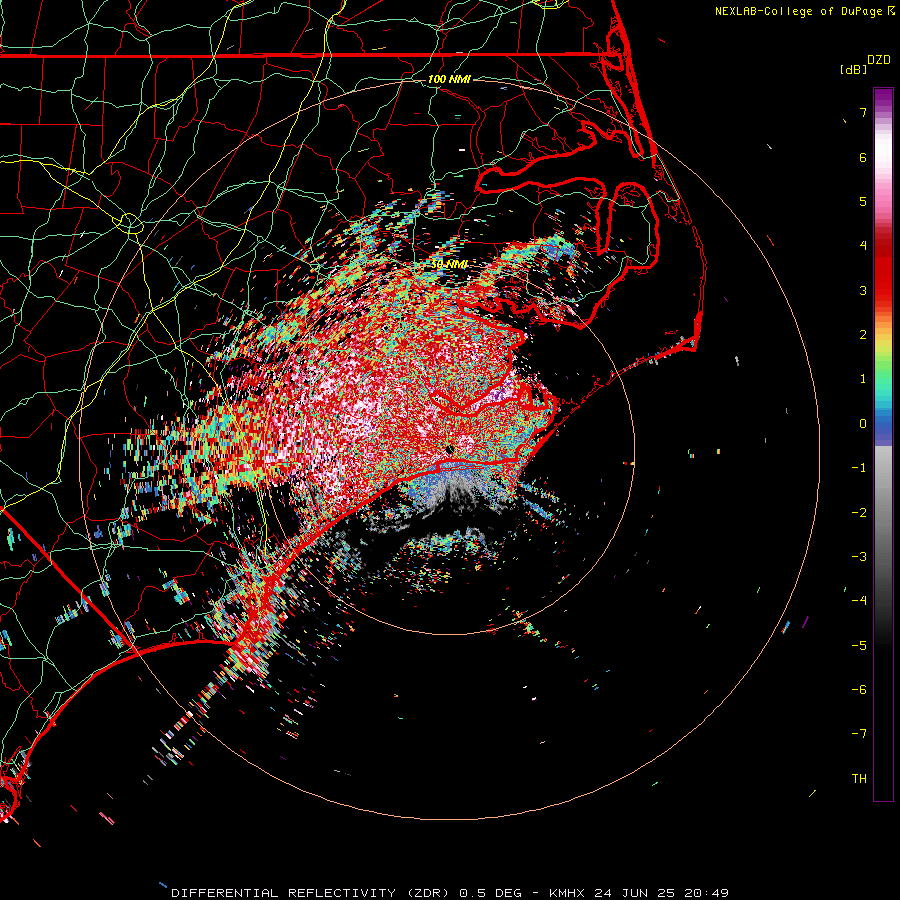Screen dimensions: 900x900
Task: Click the color scale value -7
Action: [x=859, y=734]
